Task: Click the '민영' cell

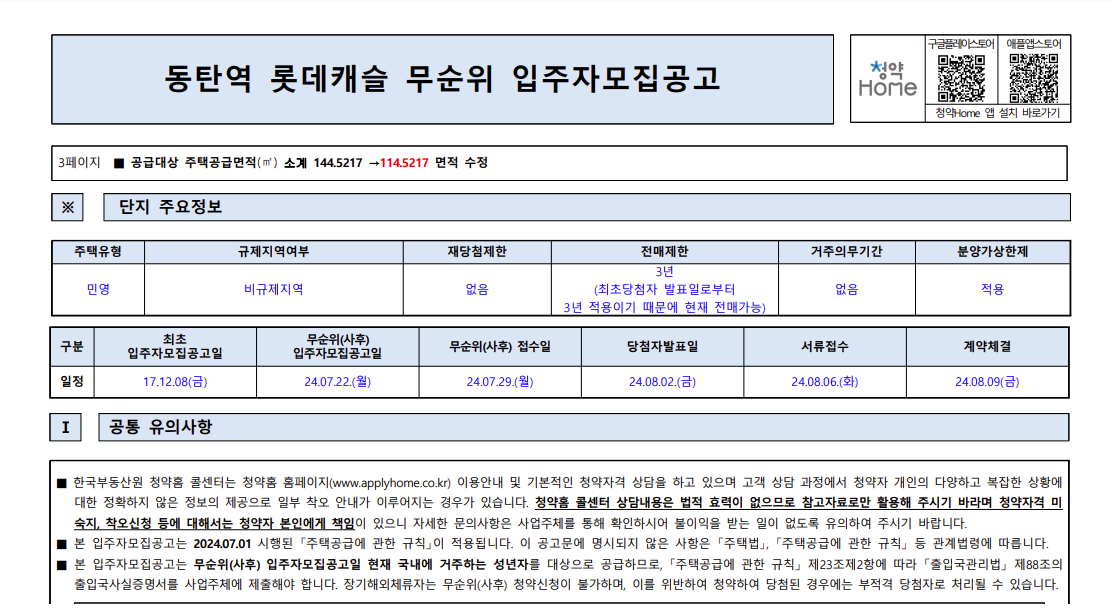Action: tap(98, 289)
